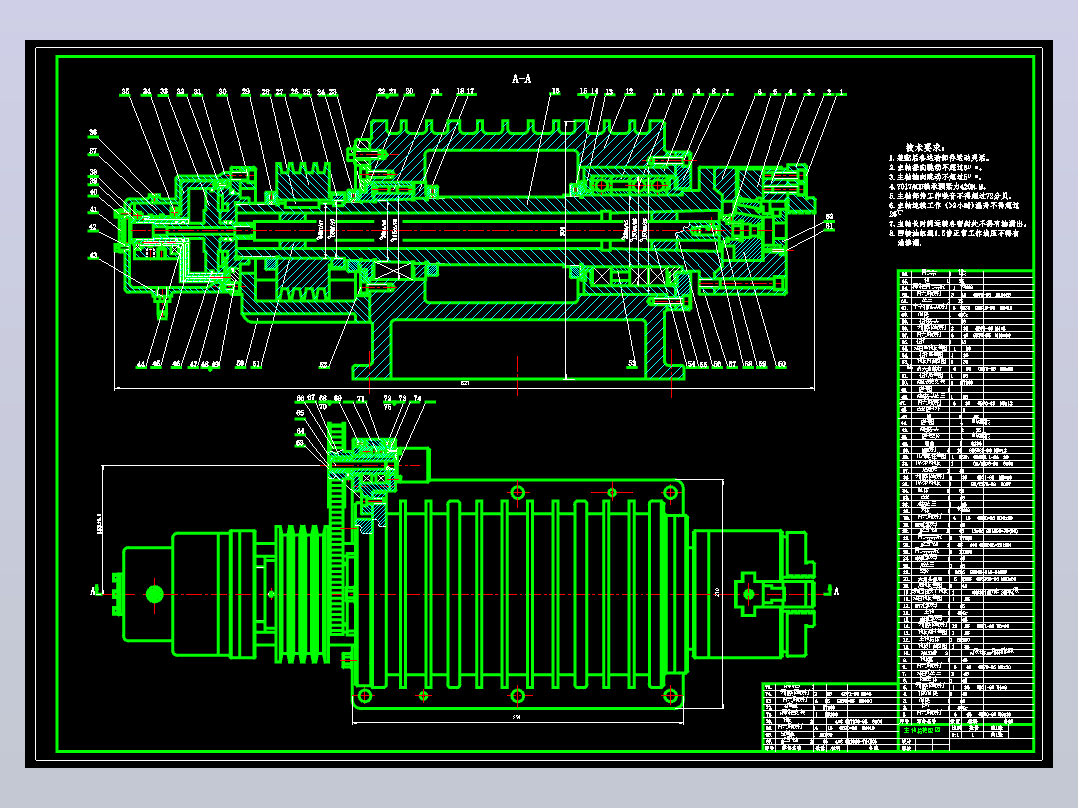Click part balloon number 63
The width and height of the screenshot is (1078, 808).
tap(300, 444)
